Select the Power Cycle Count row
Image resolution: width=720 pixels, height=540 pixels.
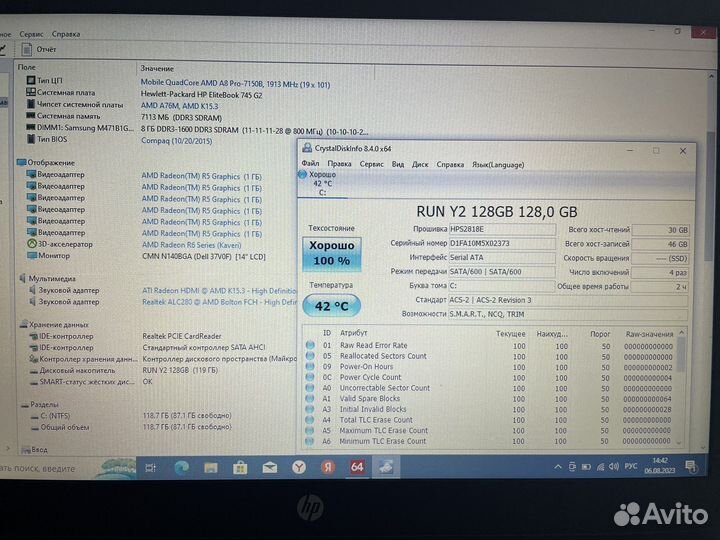490,377
